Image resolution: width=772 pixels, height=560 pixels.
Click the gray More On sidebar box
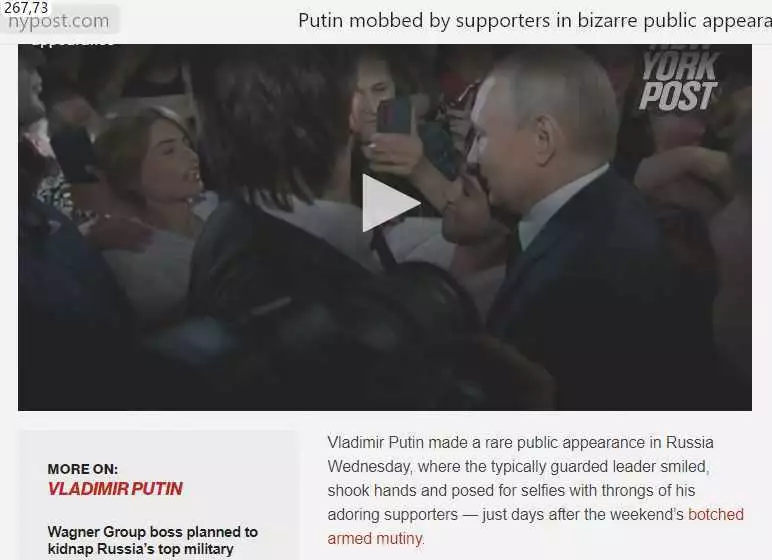(x=158, y=495)
